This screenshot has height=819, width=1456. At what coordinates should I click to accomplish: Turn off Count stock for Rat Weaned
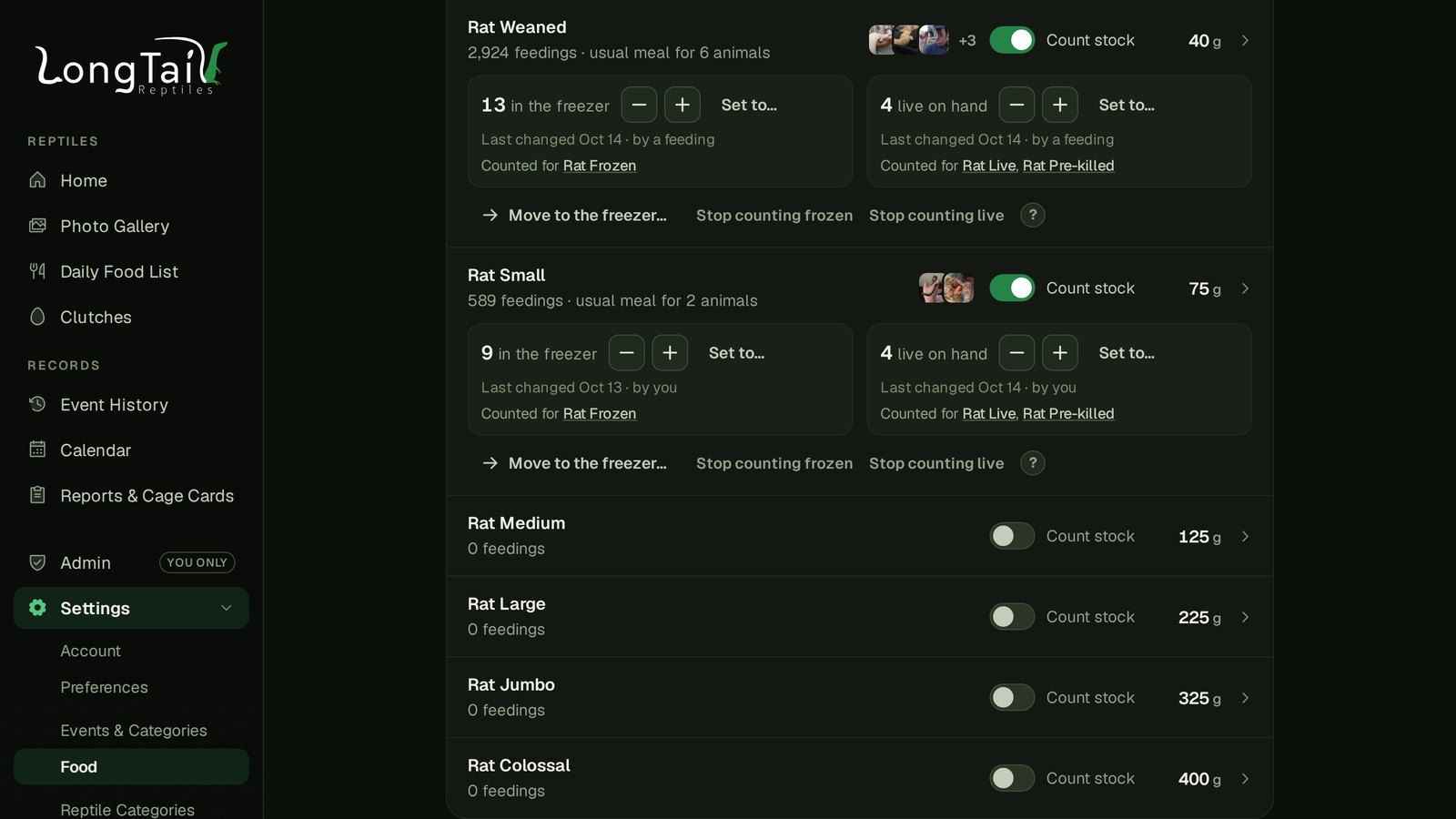(1012, 40)
